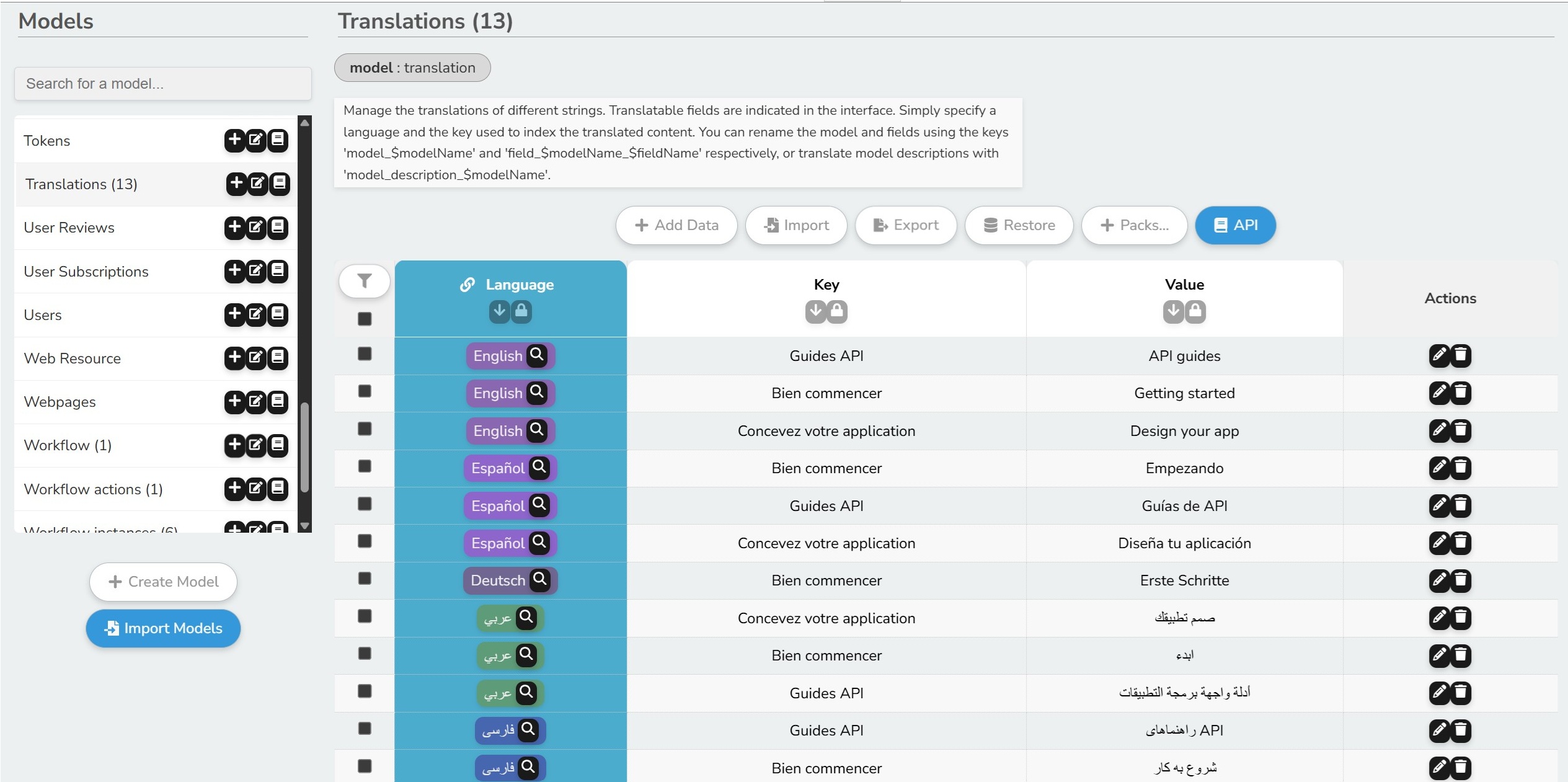1568x782 pixels.
Task: Check the select-all checkbox in table header
Action: point(365,319)
